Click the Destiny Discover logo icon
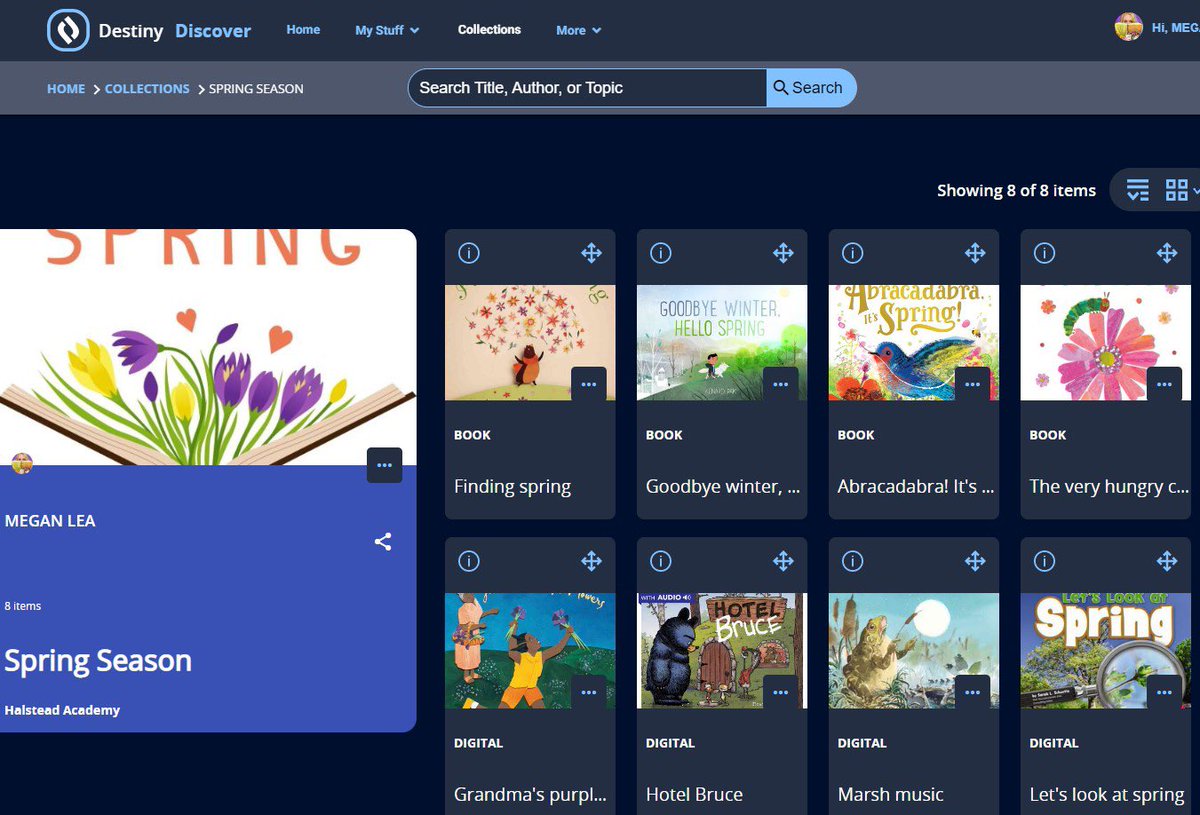This screenshot has width=1200, height=815. pos(68,30)
